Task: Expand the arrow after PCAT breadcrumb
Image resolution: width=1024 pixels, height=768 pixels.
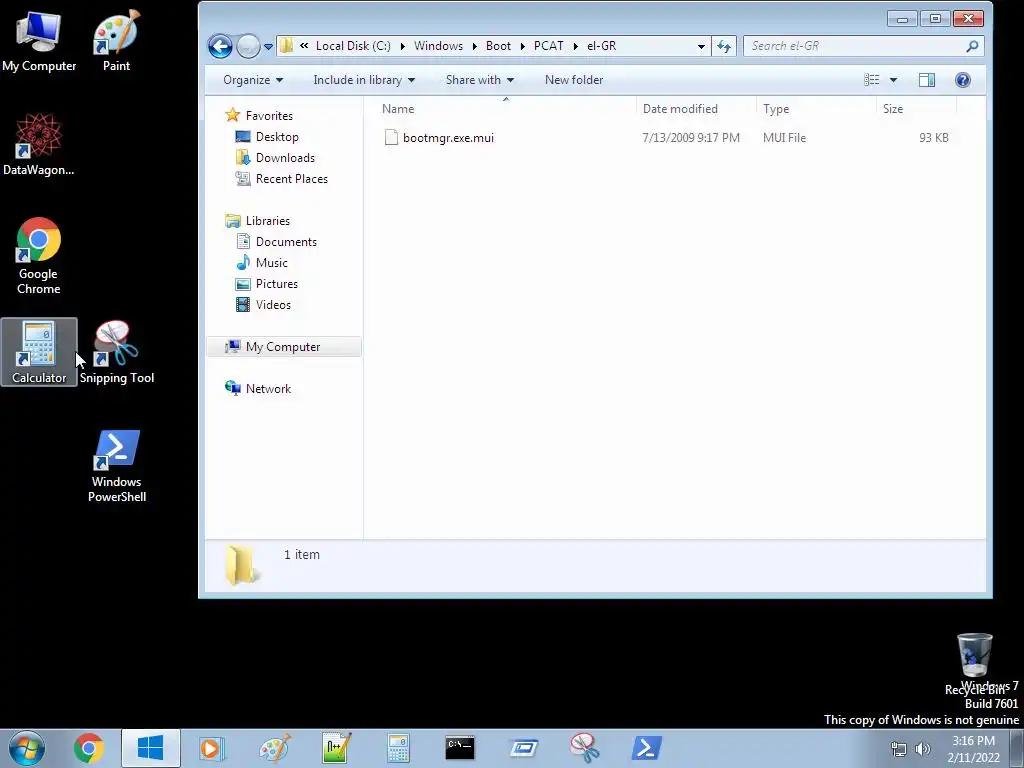Action: click(575, 46)
